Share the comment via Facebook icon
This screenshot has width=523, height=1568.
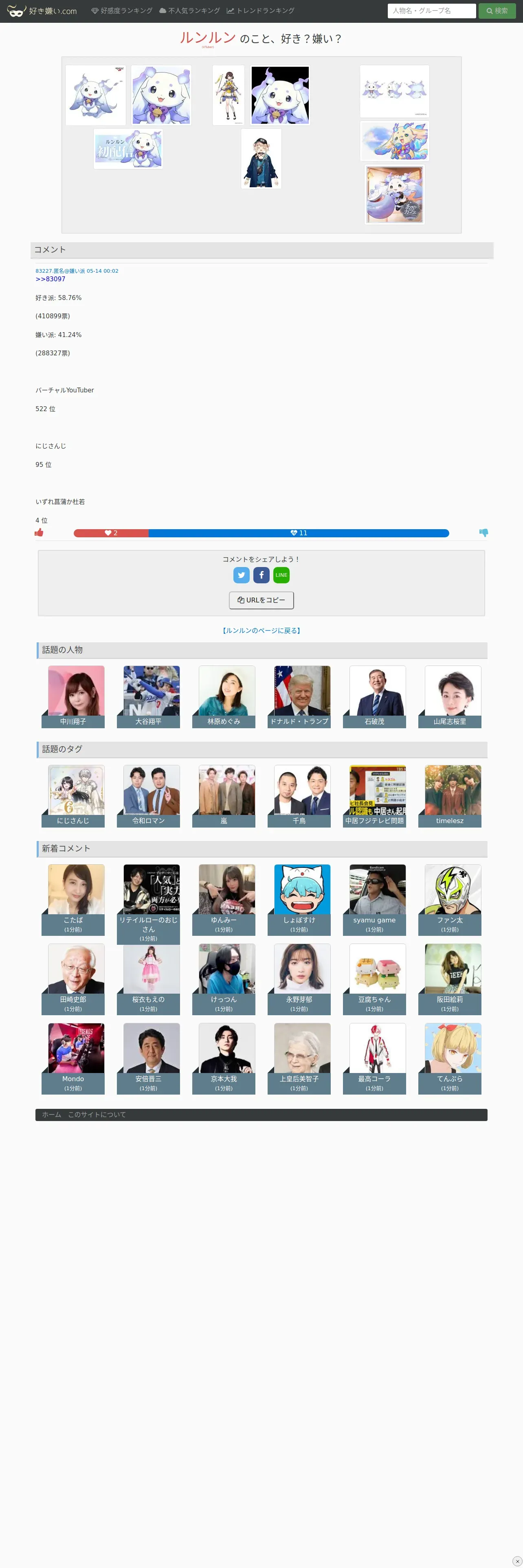(x=261, y=575)
